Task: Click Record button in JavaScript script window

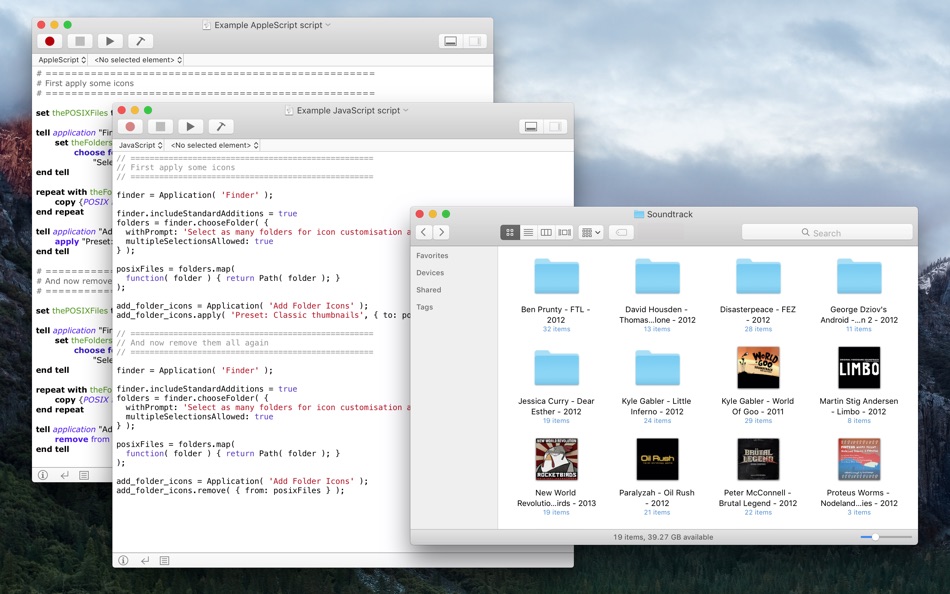Action: point(130,127)
